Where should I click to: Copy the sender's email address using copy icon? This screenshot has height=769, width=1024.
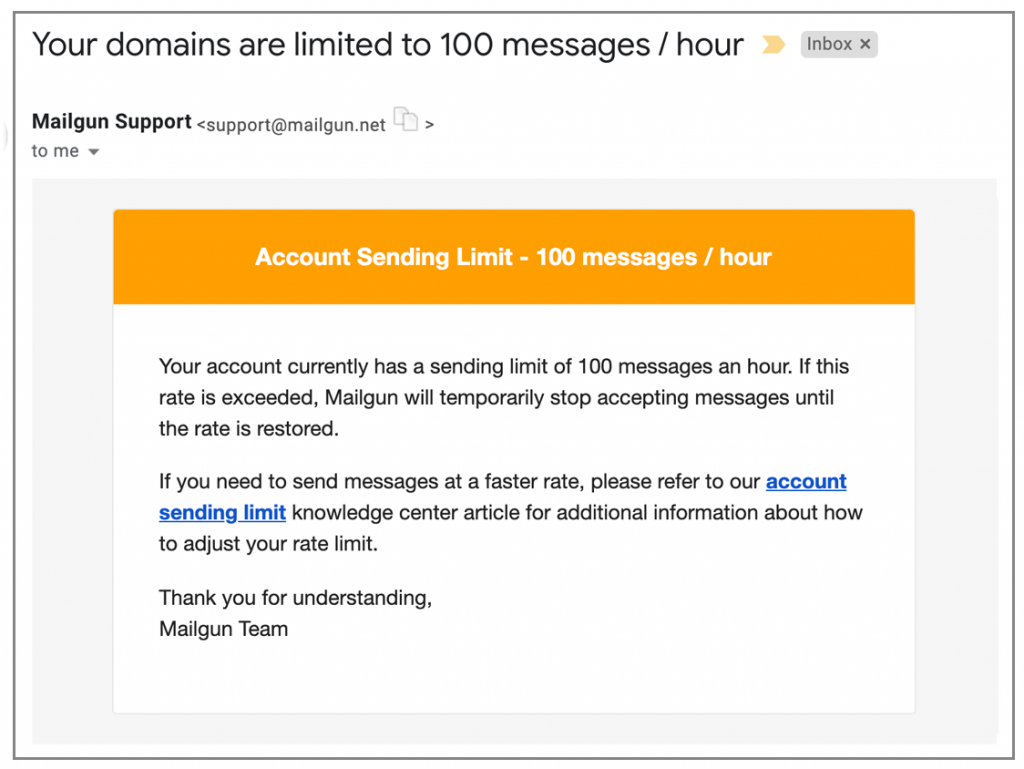(407, 119)
